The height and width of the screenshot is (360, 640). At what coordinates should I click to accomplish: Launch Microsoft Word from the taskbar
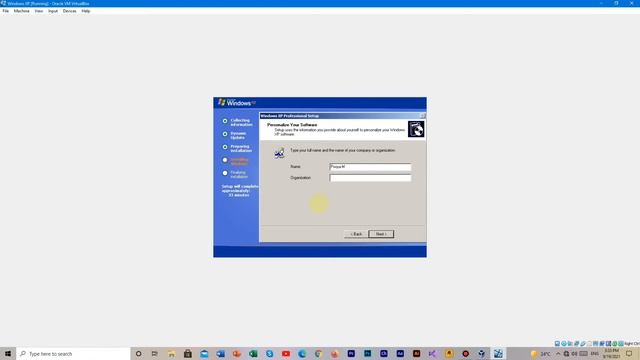220,353
